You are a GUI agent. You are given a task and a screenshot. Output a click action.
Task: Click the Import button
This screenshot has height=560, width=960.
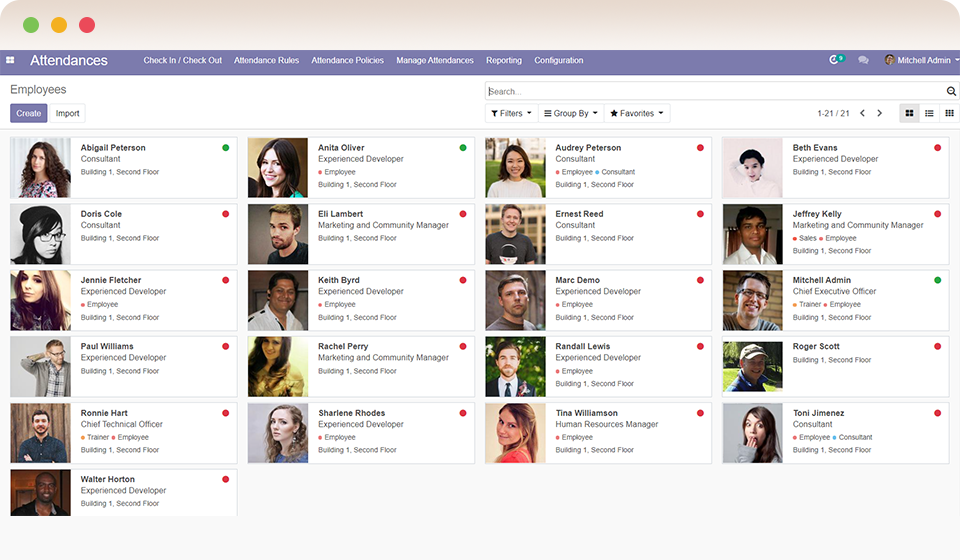67,113
